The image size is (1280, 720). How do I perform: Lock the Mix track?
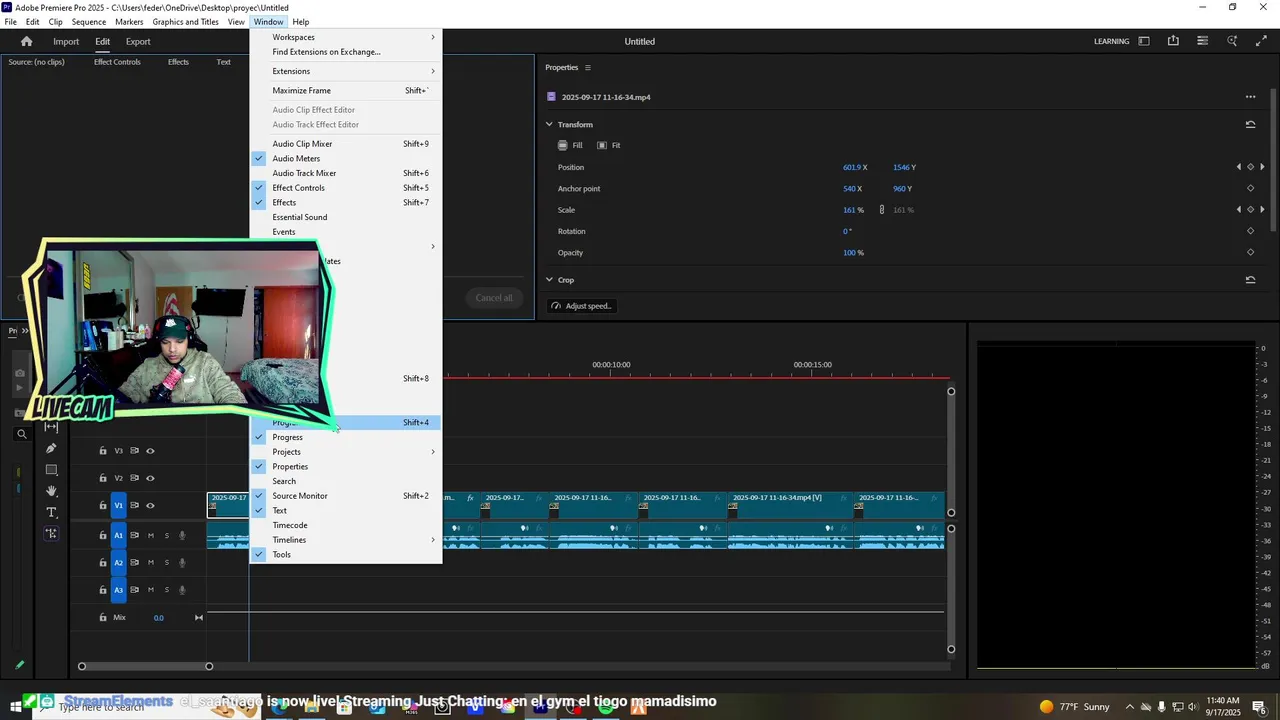[102, 618]
